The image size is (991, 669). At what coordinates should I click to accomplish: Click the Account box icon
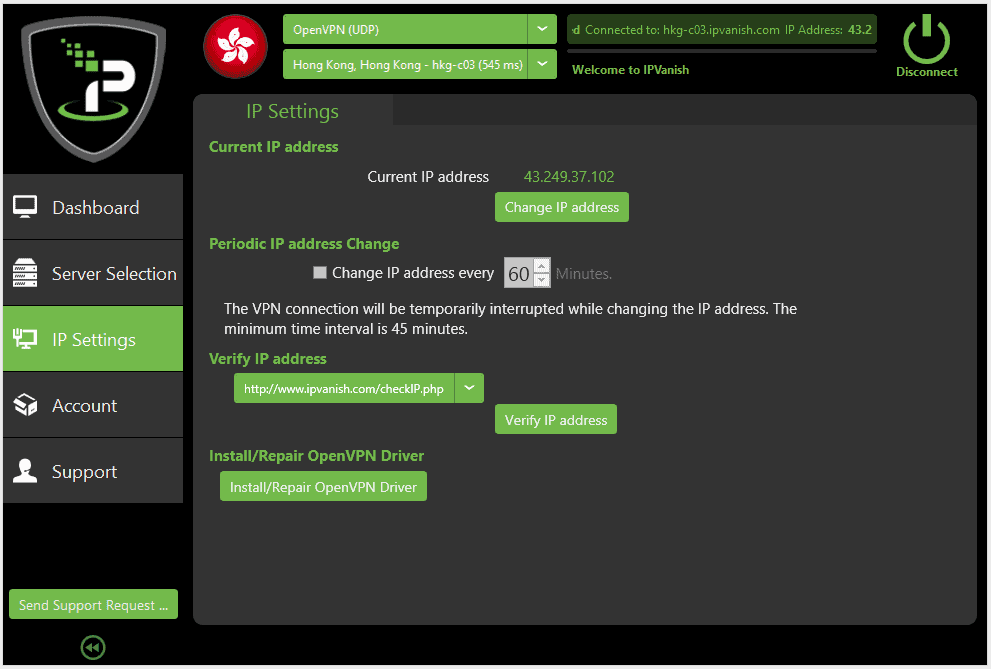25,405
